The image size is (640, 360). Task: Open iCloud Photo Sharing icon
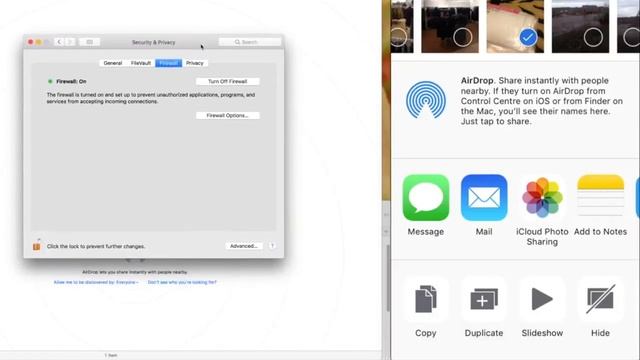(x=542, y=198)
